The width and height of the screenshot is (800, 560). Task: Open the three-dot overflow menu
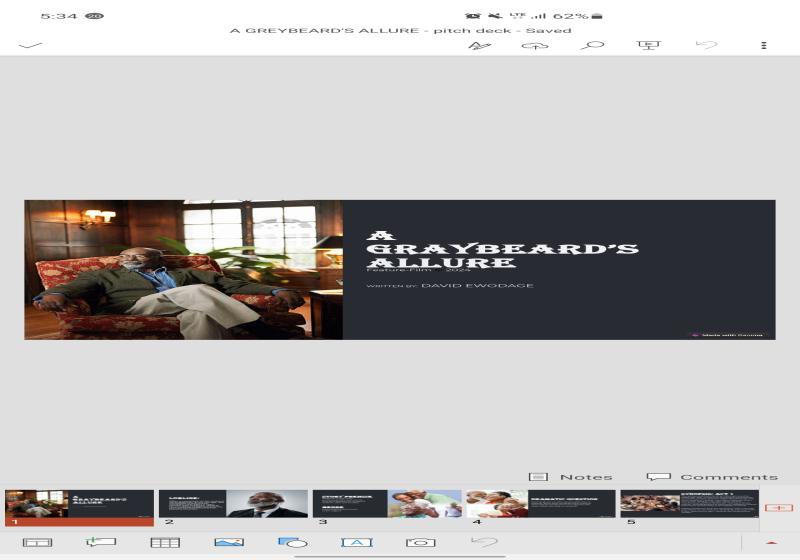(764, 45)
